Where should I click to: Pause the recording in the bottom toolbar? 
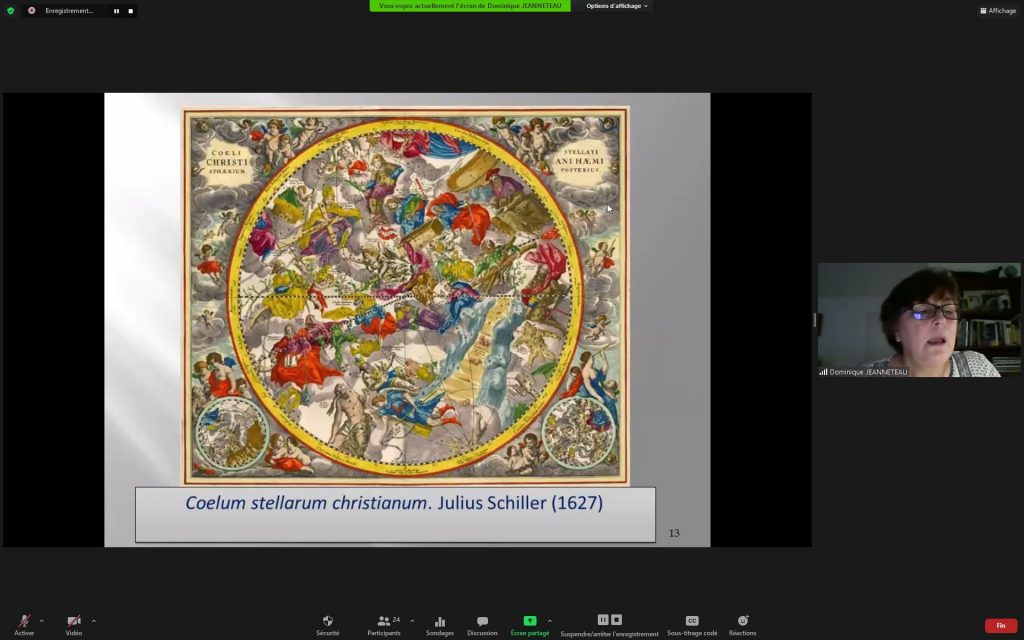[x=603, y=619]
